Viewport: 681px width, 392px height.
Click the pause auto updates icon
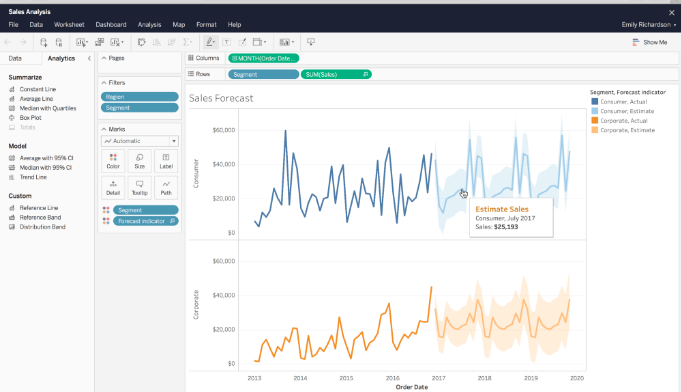(59, 42)
